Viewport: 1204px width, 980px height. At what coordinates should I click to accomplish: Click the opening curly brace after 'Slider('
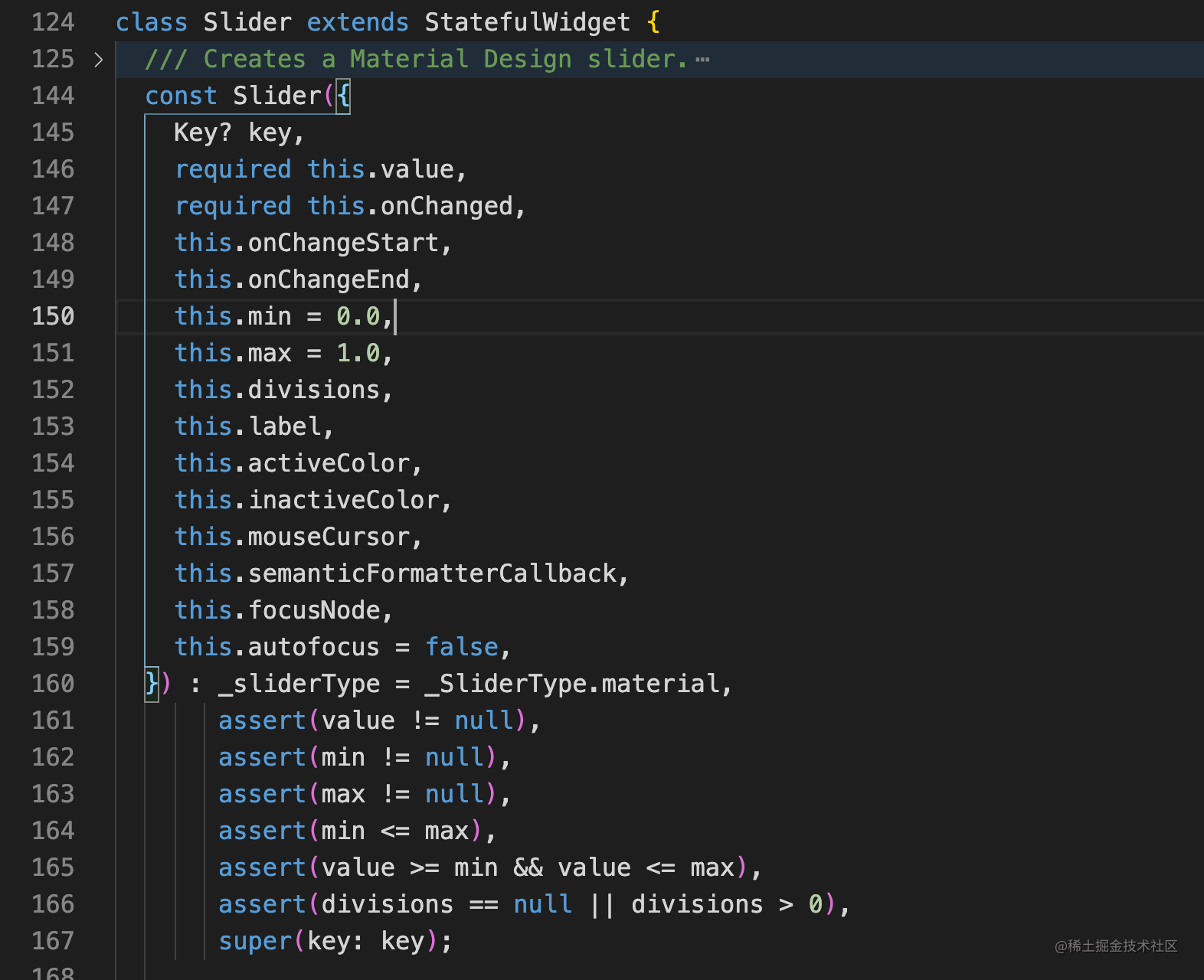tap(343, 96)
